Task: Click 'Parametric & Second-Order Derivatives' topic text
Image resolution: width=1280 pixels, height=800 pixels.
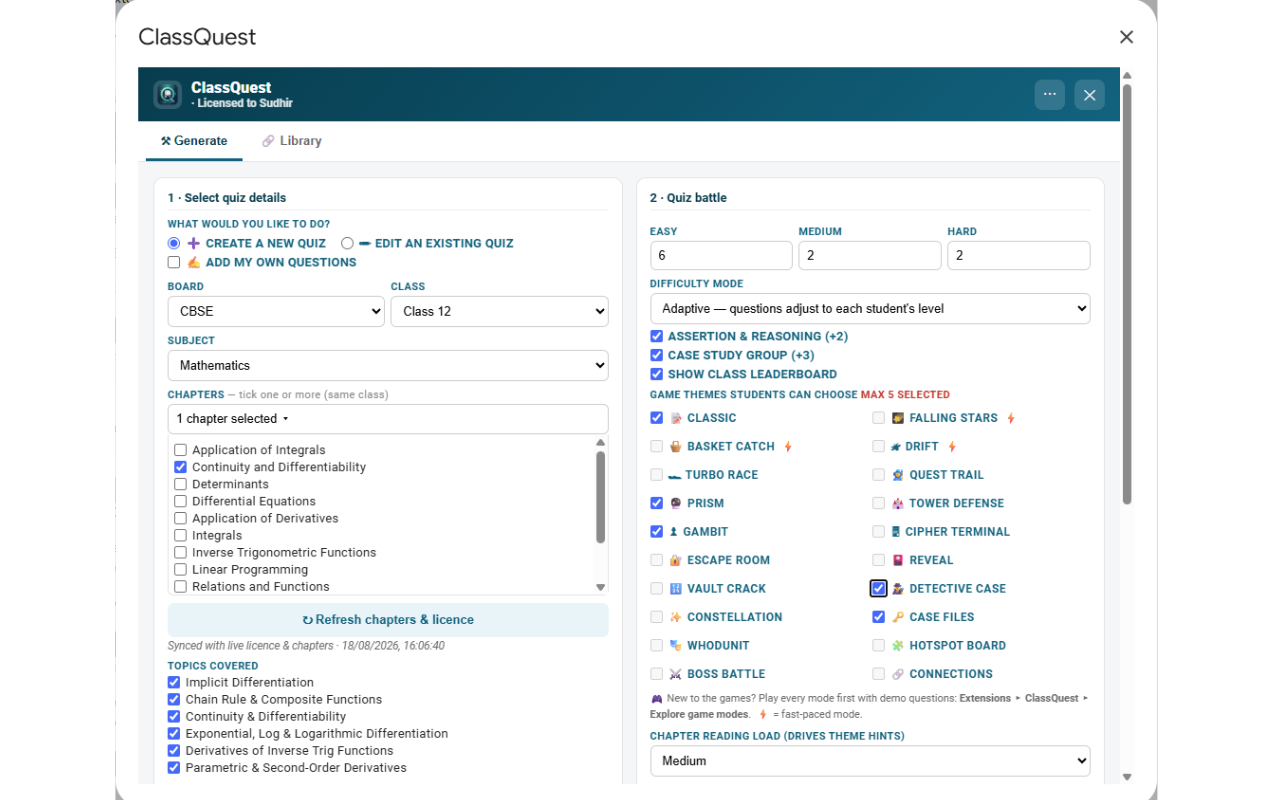Action: (x=296, y=768)
